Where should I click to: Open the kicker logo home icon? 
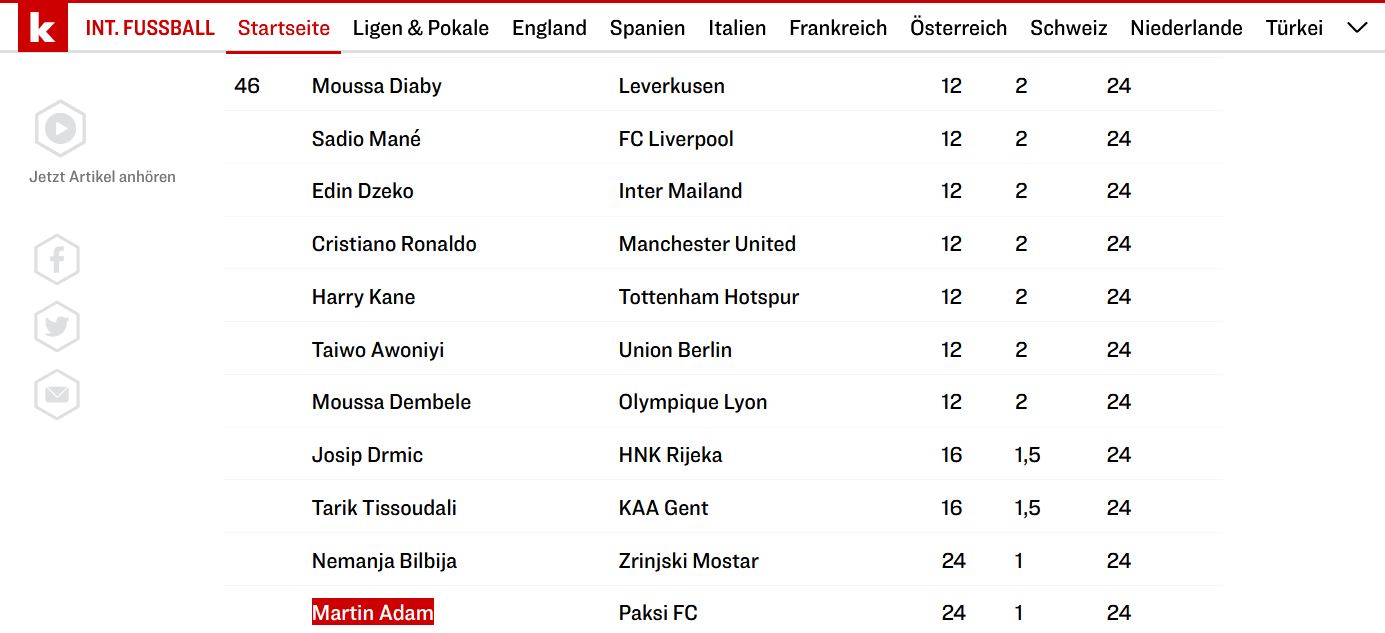tap(43, 27)
